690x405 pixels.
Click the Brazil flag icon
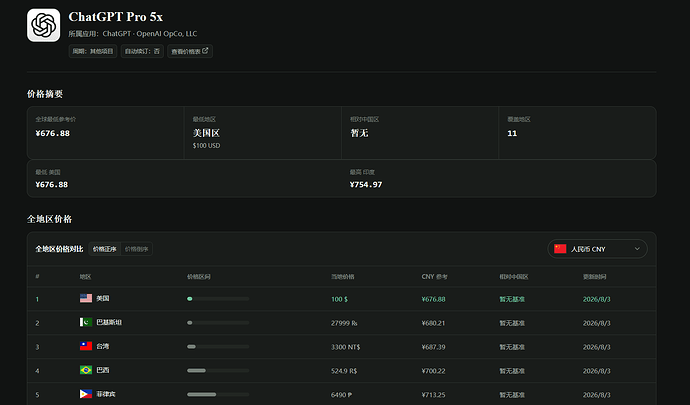[86, 370]
